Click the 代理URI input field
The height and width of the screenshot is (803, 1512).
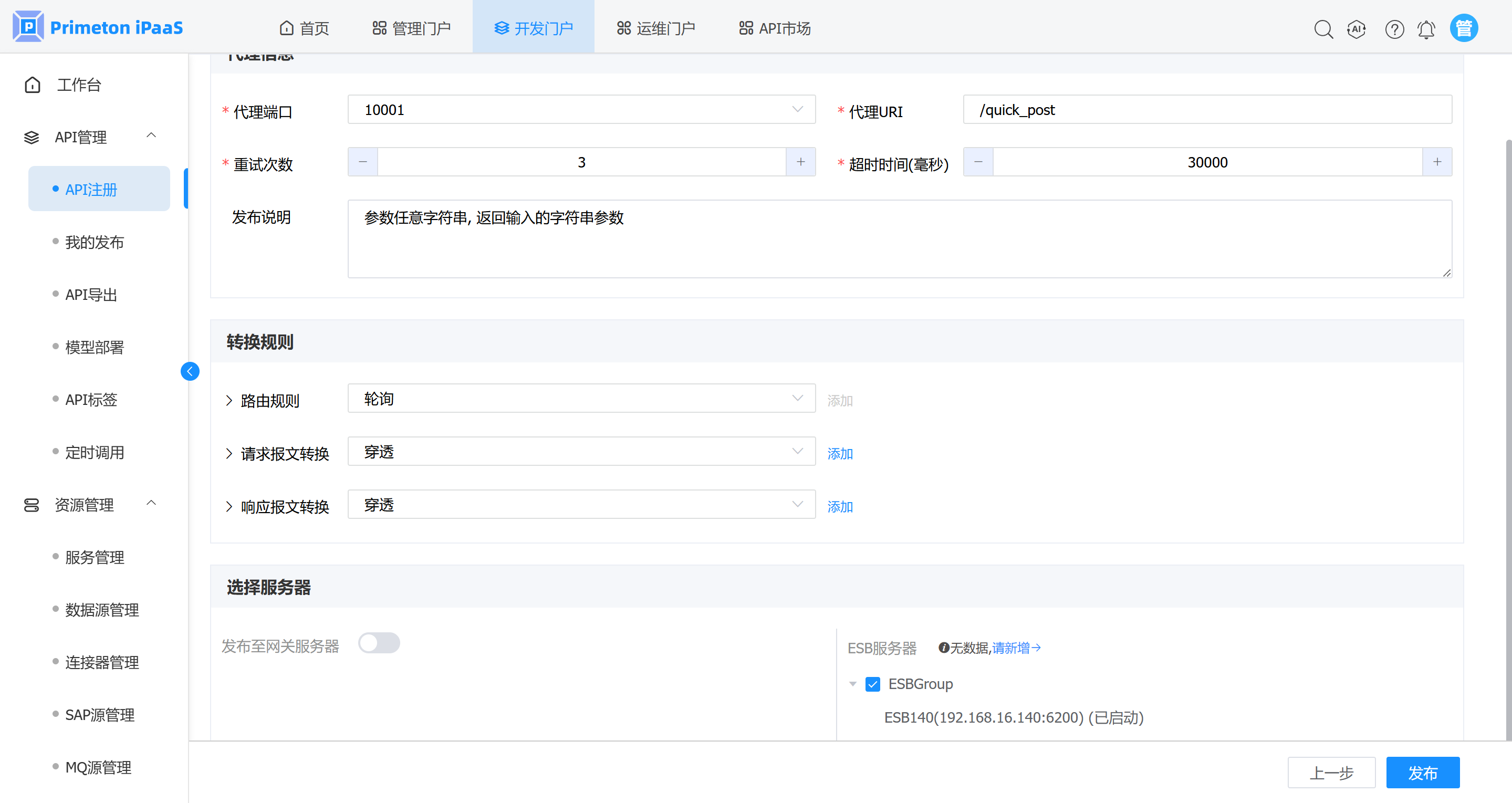coord(1207,110)
